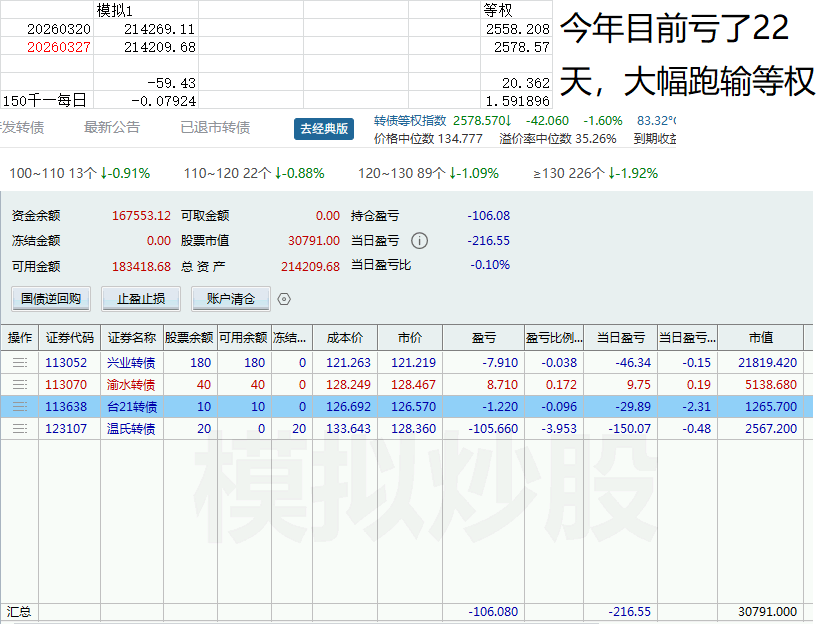Sort holdings by 证券代码 column header

(69, 338)
